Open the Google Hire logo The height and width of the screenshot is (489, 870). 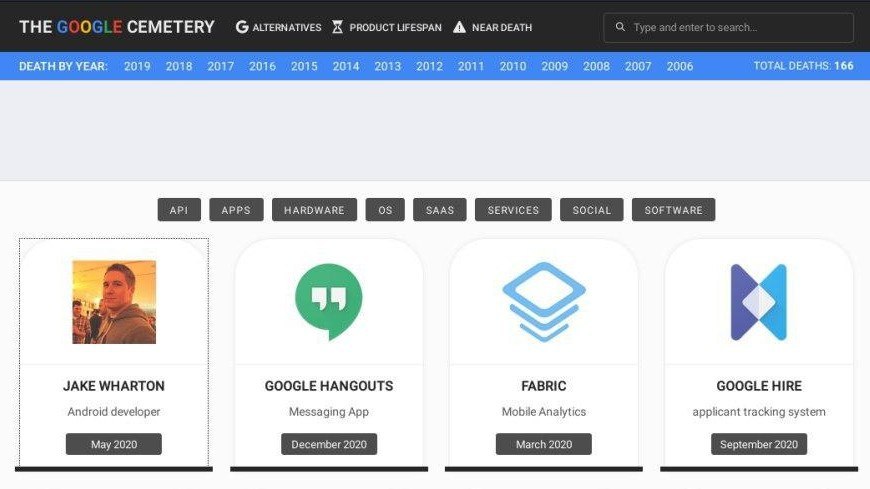click(758, 302)
